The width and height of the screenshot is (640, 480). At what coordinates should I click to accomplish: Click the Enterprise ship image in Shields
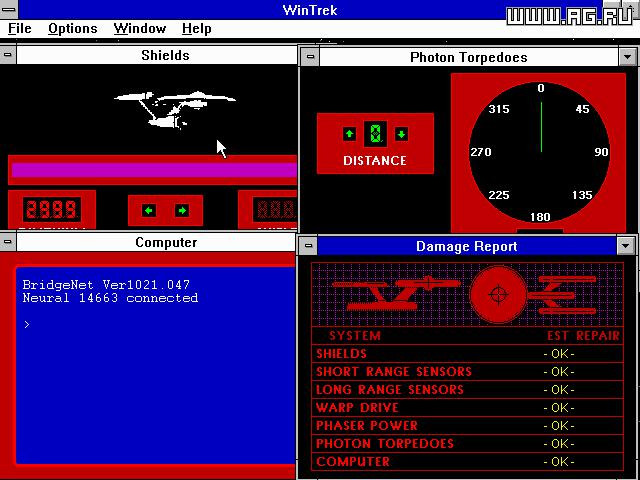pos(175,109)
